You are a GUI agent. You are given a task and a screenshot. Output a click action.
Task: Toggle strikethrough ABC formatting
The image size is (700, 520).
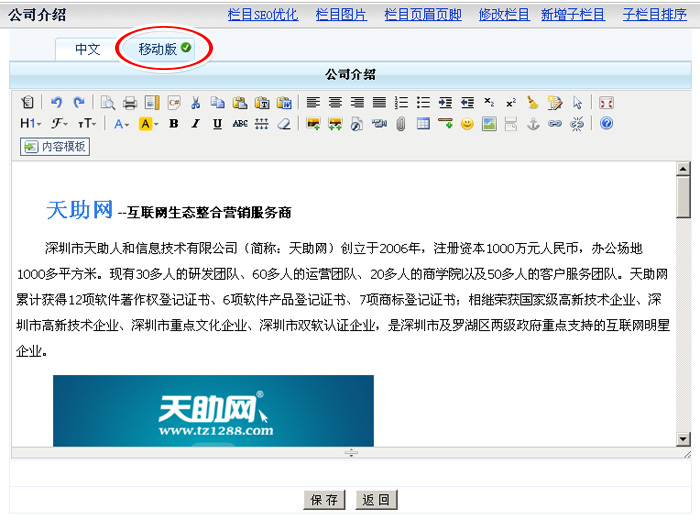click(x=240, y=124)
